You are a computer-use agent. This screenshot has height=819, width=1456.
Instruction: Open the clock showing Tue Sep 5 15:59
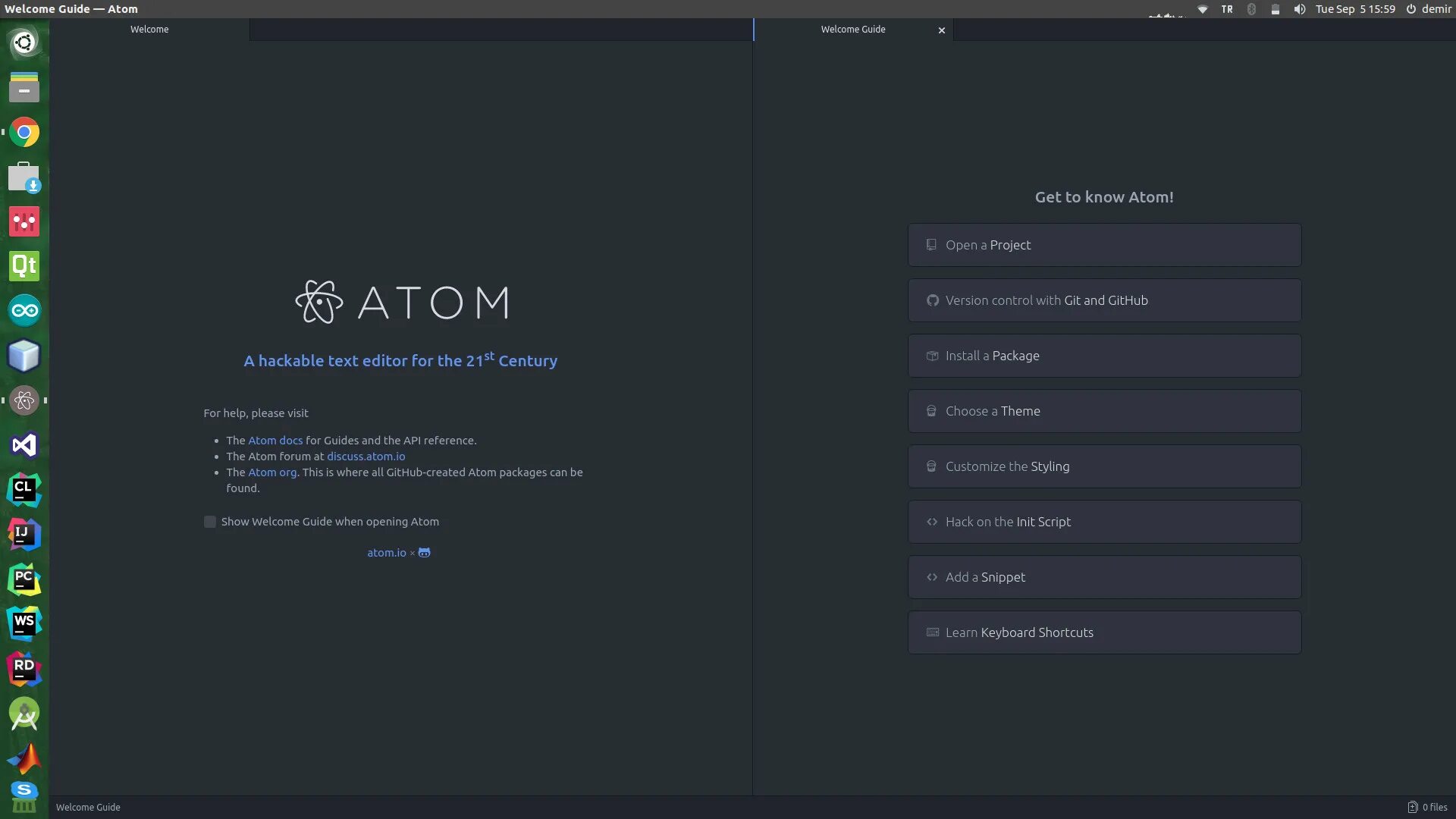click(x=1355, y=9)
